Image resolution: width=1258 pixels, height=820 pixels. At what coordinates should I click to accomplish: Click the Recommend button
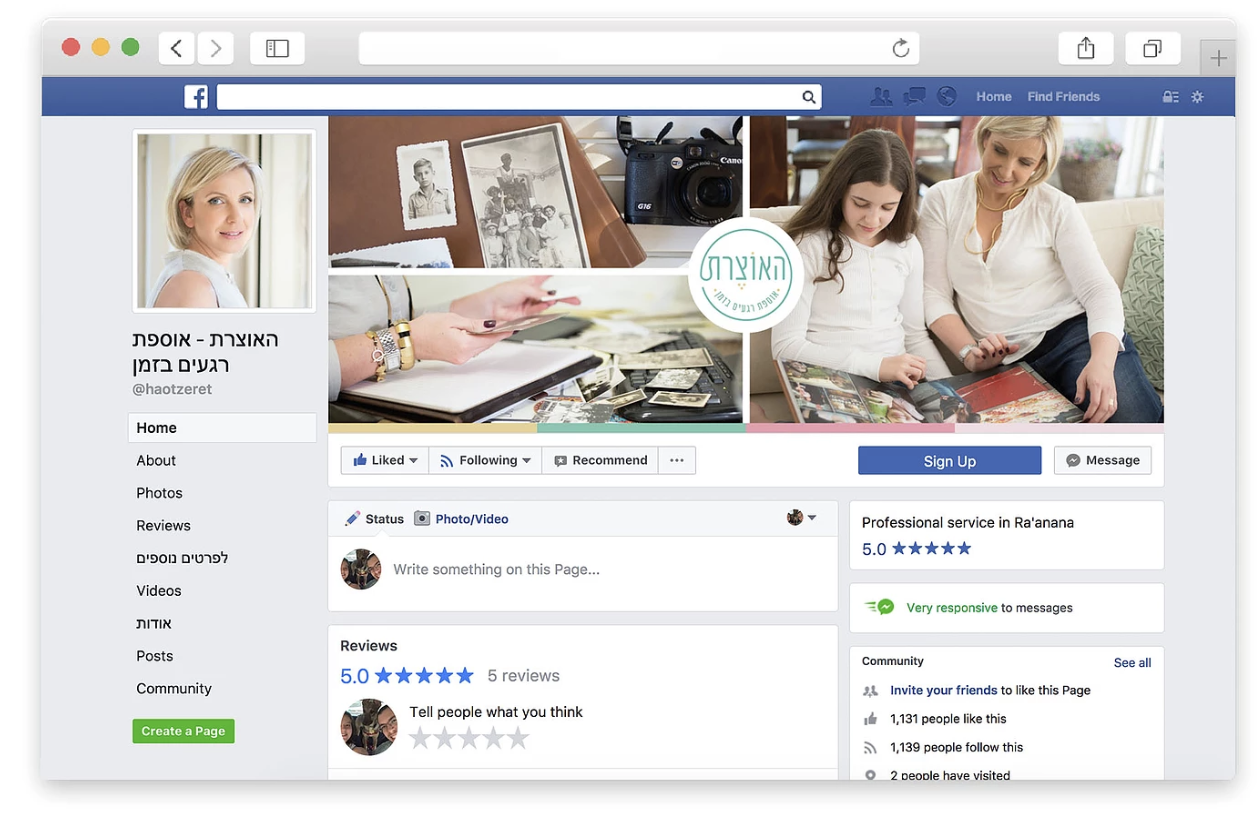point(601,460)
